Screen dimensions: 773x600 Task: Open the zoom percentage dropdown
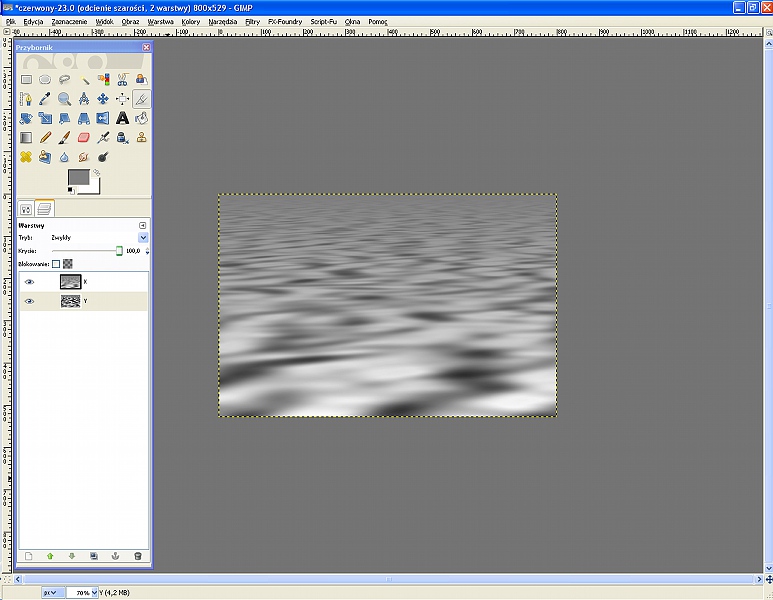pyautogui.click(x=95, y=593)
